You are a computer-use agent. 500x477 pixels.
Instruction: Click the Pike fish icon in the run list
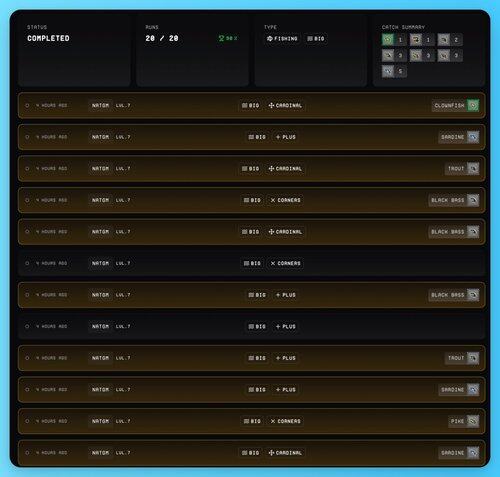(x=473, y=421)
